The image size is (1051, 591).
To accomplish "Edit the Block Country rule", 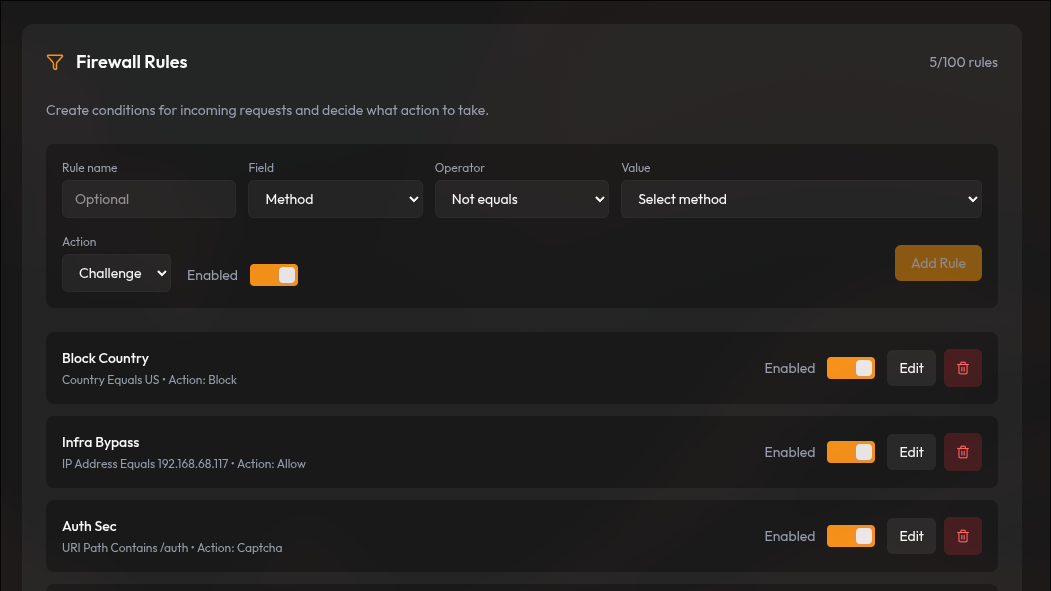I will 910,368.
